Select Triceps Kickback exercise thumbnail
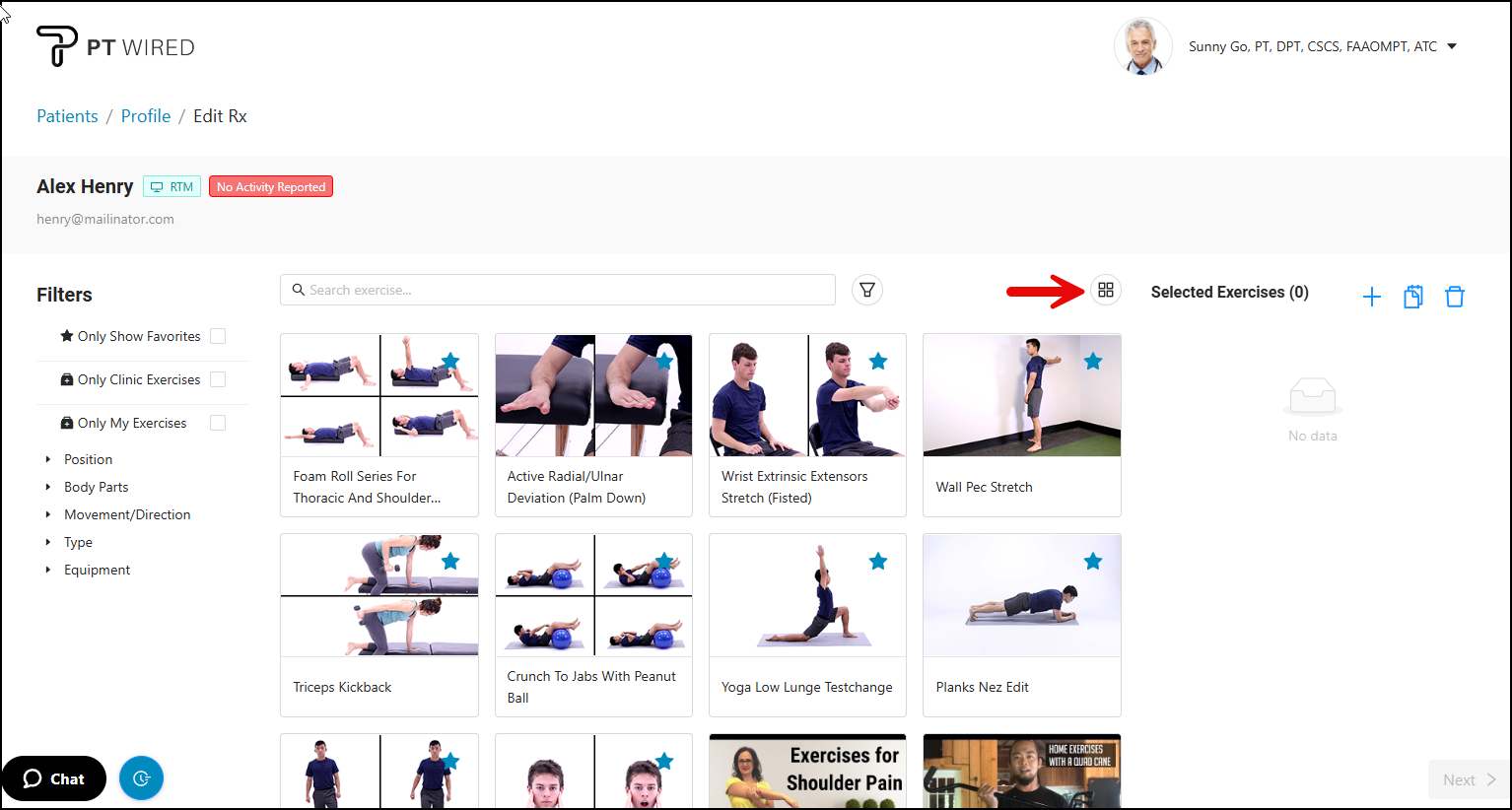Screen dimensions: 1512x810 click(379, 595)
